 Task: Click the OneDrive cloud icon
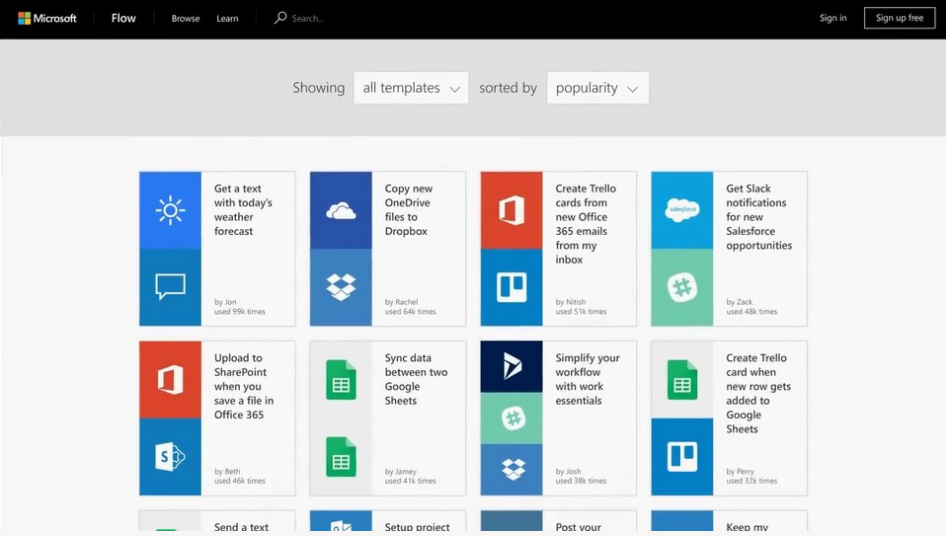click(341, 210)
